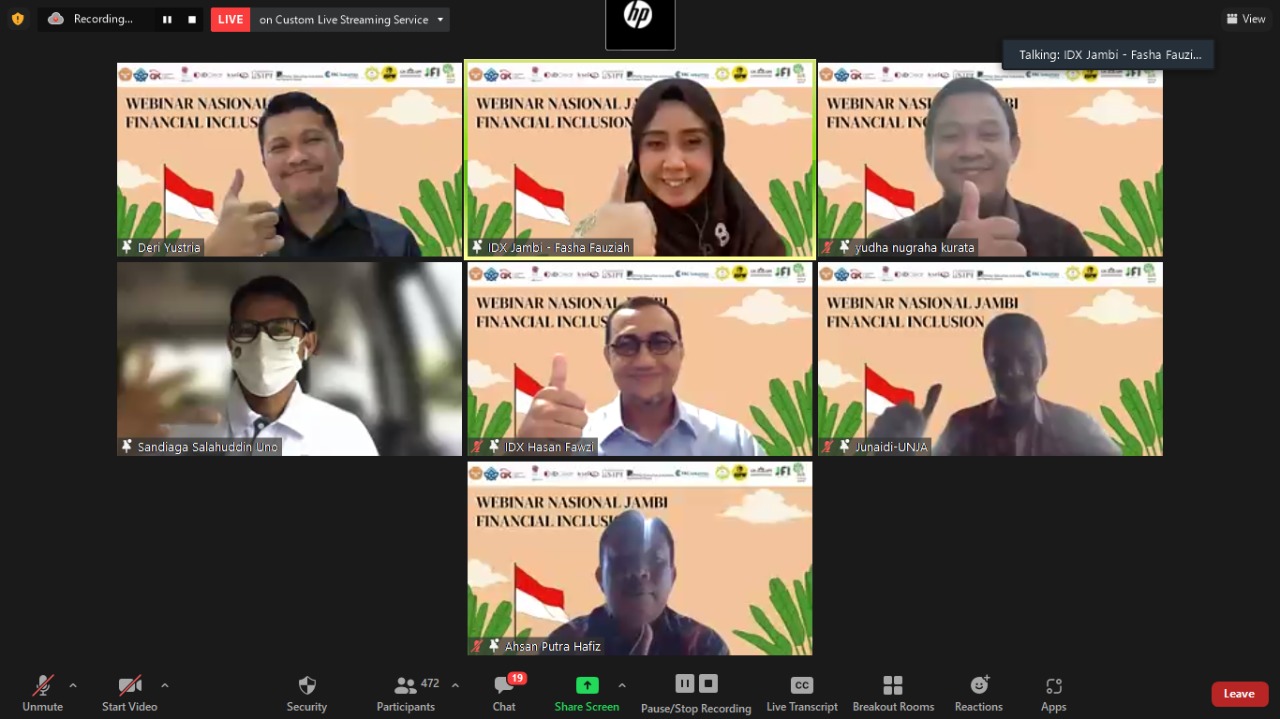Pause the recording in the top bar
1280x719 pixels.
(167, 19)
